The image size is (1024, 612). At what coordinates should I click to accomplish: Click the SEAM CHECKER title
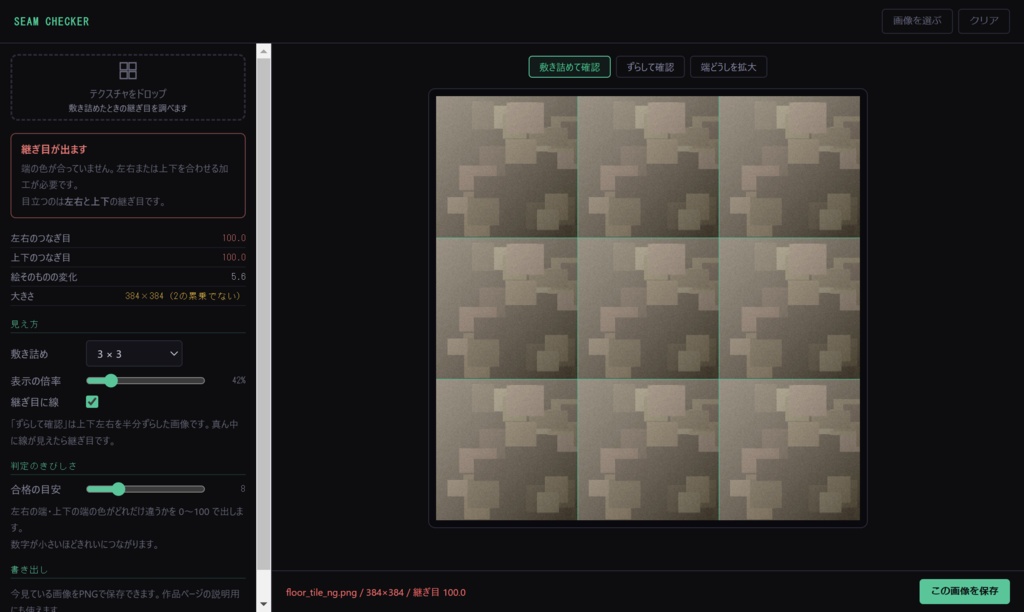(x=51, y=22)
